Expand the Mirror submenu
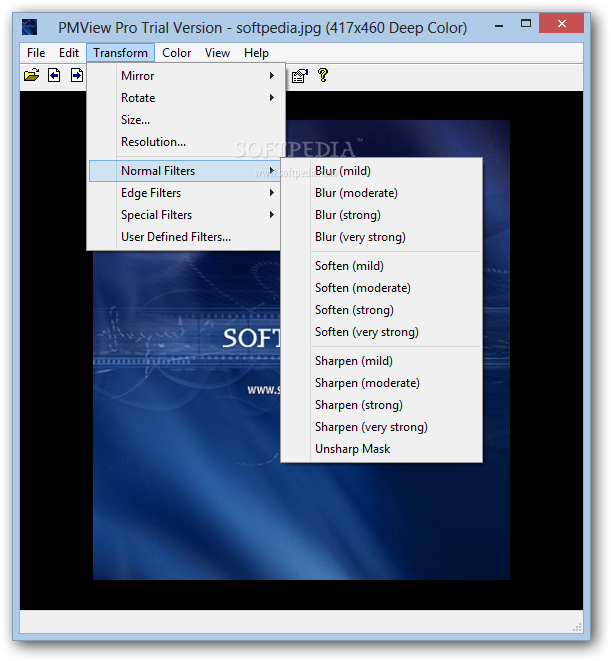This screenshot has width=611, height=661. click(186, 76)
